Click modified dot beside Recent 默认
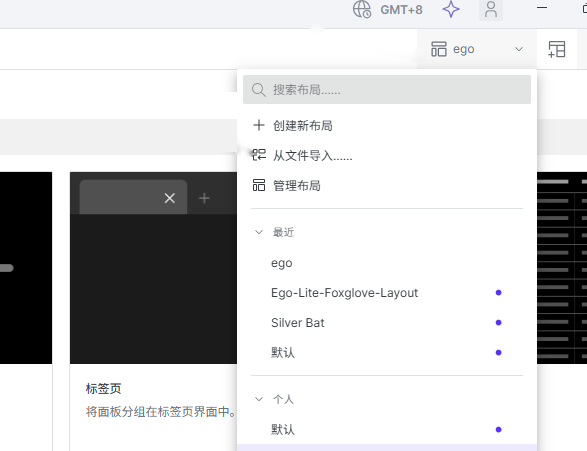This screenshot has height=451, width=587. coord(498,353)
